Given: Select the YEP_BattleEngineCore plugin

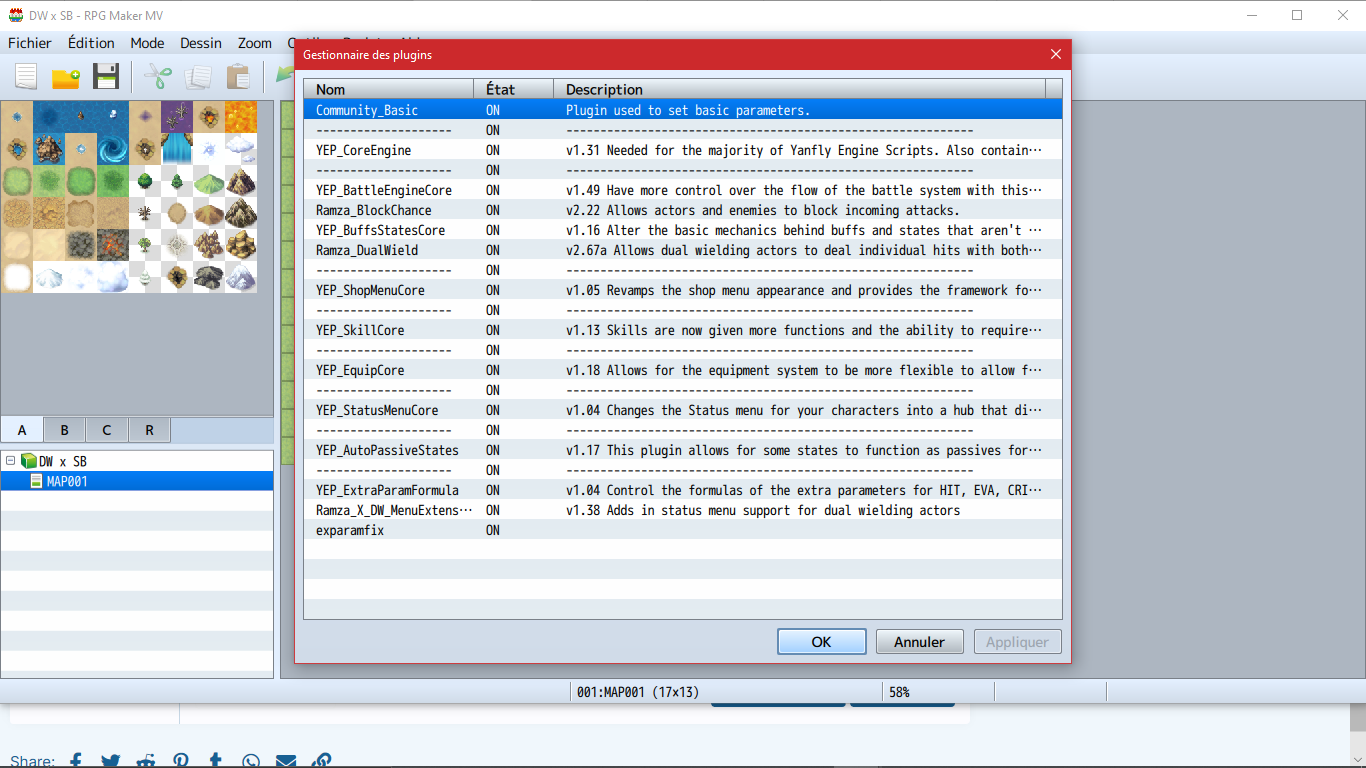Looking at the screenshot, I should point(683,190).
